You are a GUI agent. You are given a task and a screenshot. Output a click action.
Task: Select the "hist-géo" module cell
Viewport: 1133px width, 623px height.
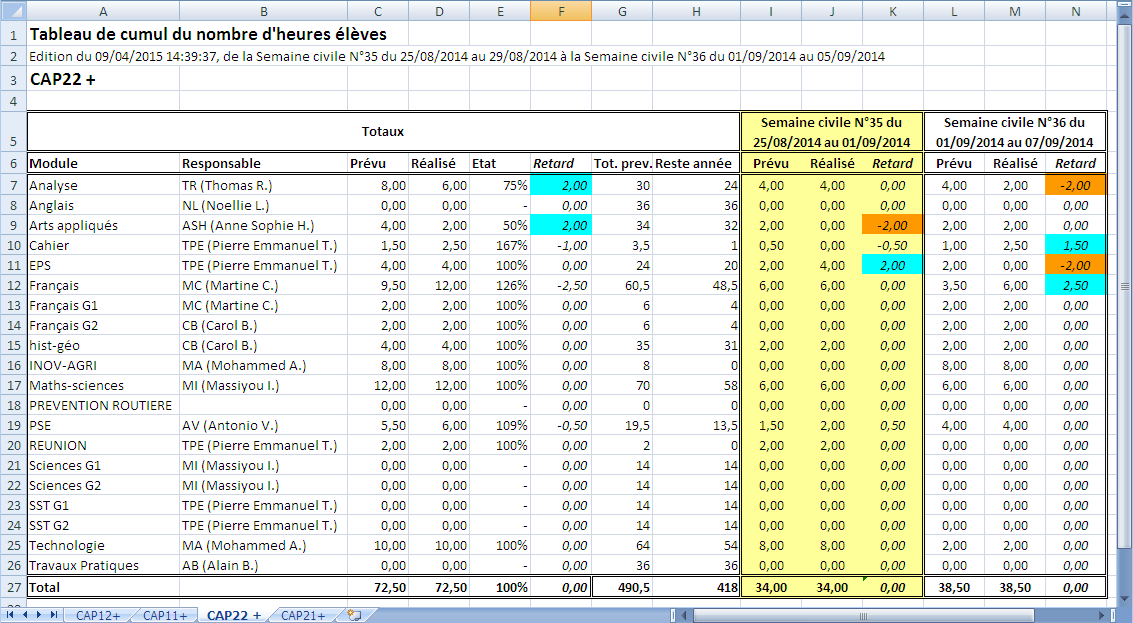point(103,345)
